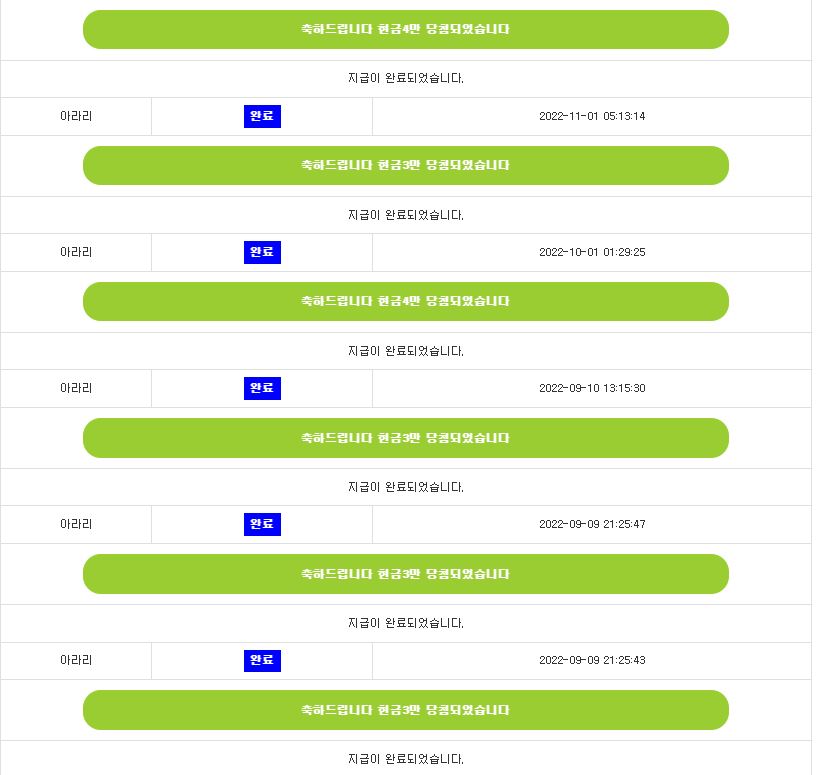Click the timestamp 2022-09-09 21:25:47

click(x=592, y=524)
